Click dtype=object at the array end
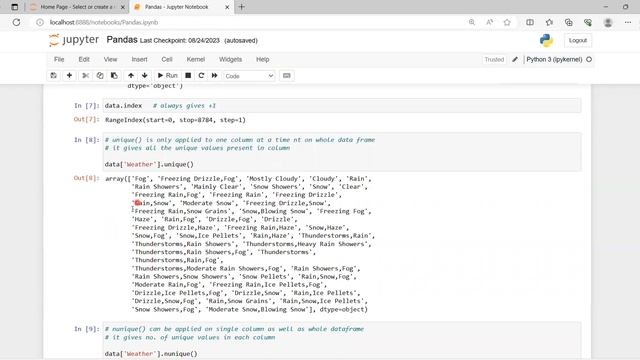 [343, 309]
